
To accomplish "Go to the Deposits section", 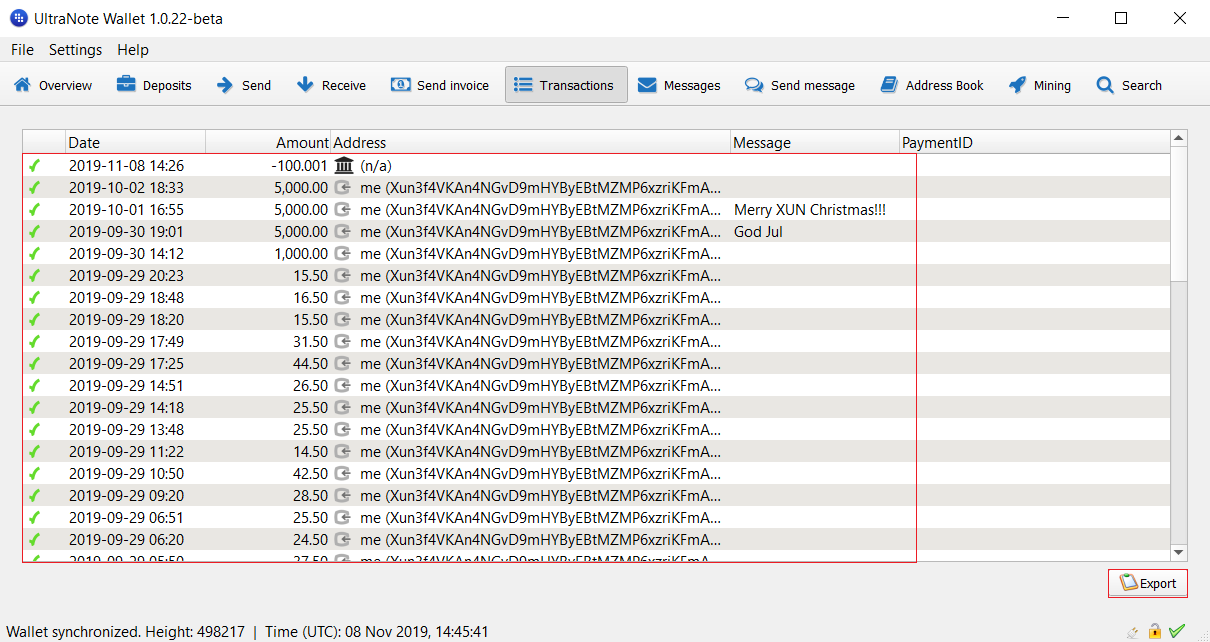I will 154,85.
